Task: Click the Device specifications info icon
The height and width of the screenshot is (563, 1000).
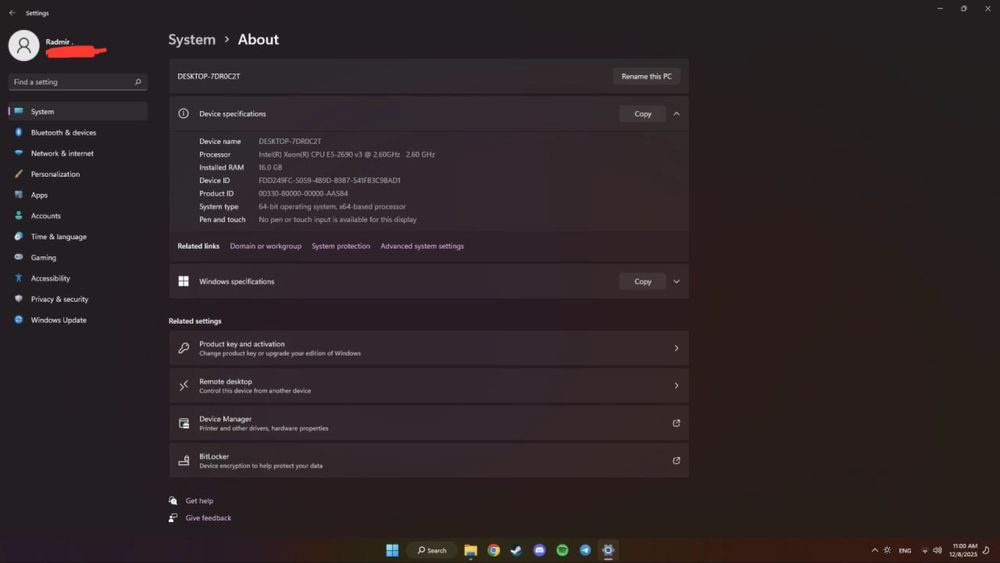Action: pos(184,113)
